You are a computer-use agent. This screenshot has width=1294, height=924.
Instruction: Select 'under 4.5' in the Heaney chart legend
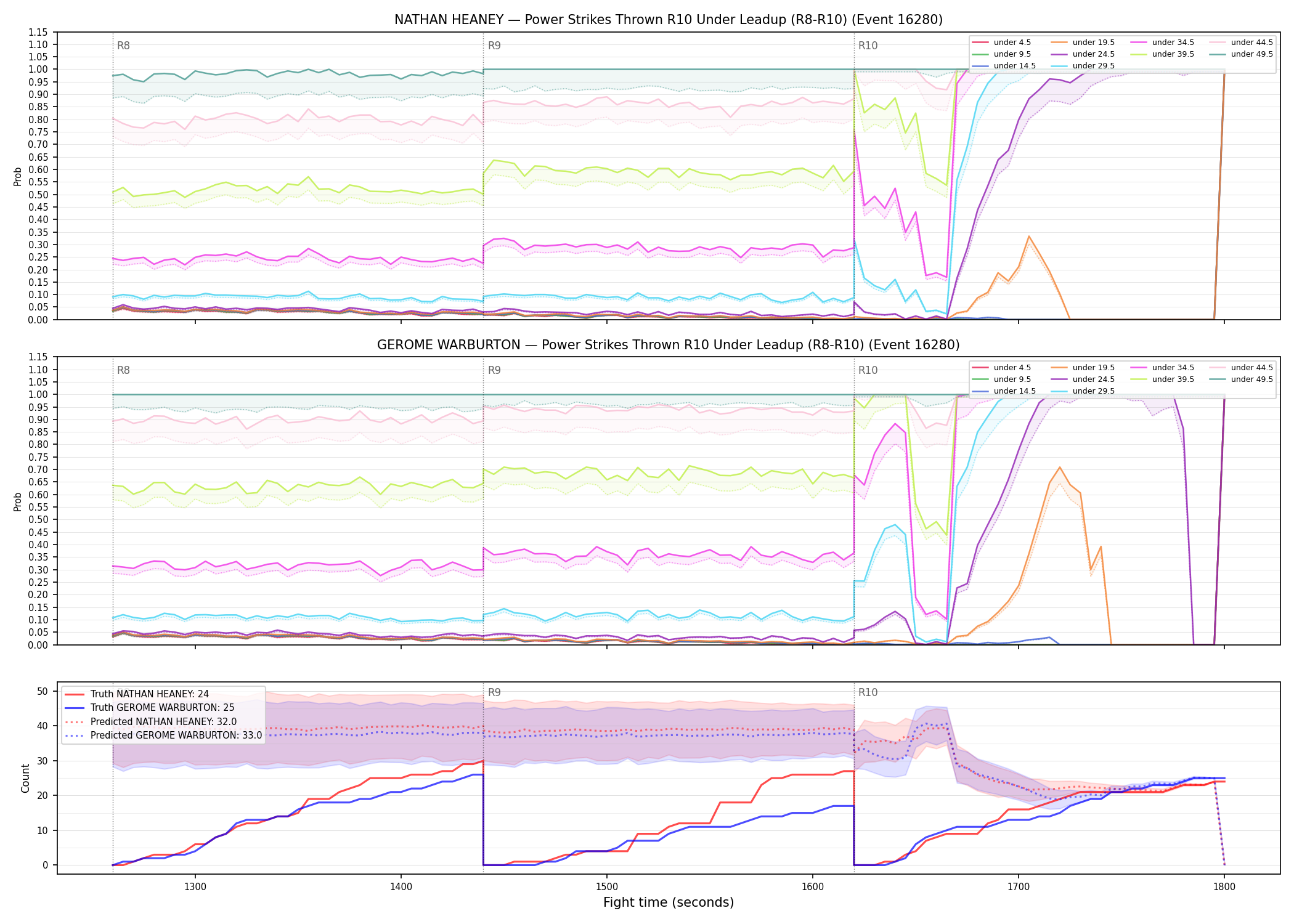pyautogui.click(x=1012, y=43)
